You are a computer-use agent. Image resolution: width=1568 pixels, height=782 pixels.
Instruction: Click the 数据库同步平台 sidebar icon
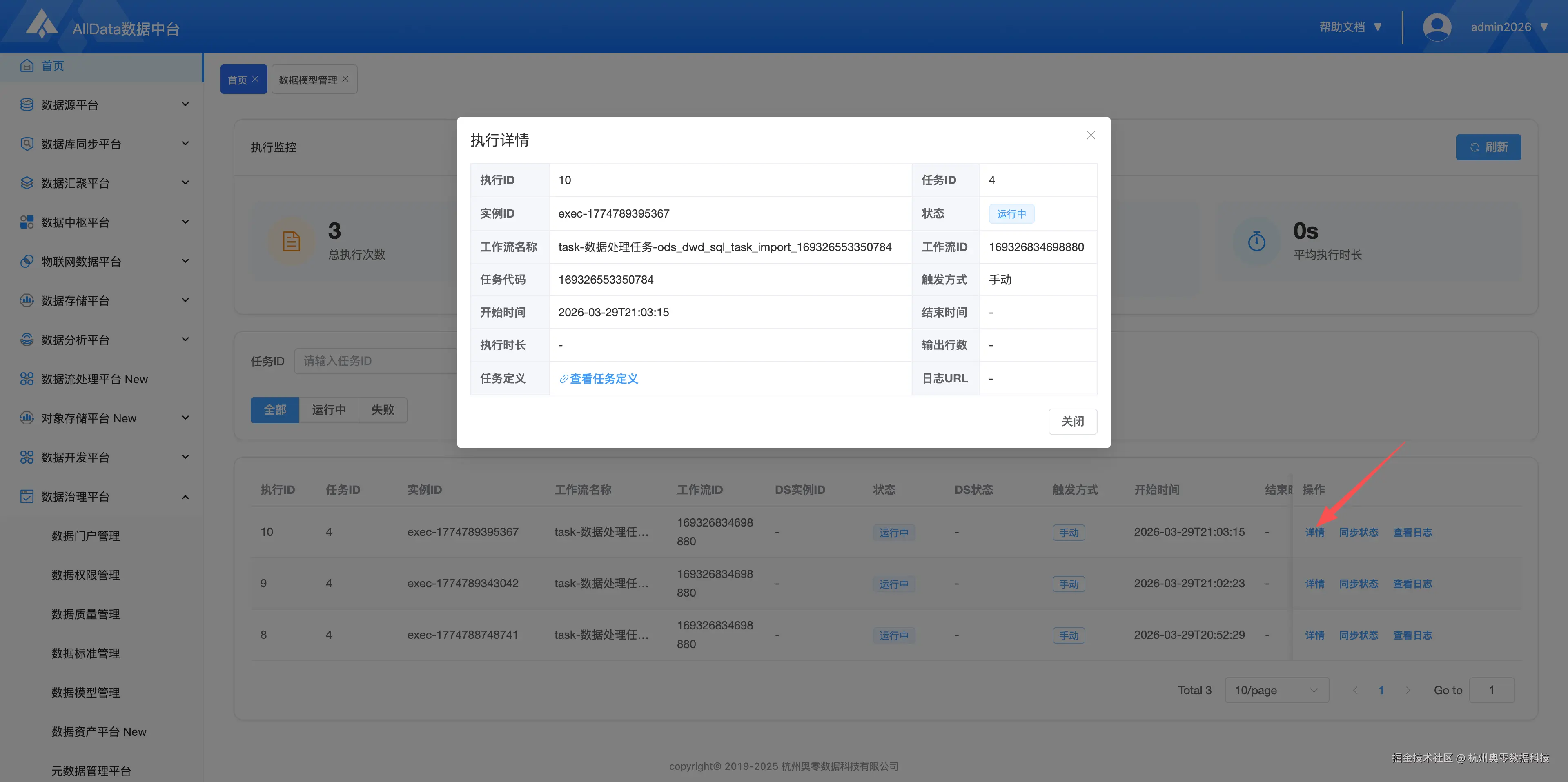[x=26, y=144]
